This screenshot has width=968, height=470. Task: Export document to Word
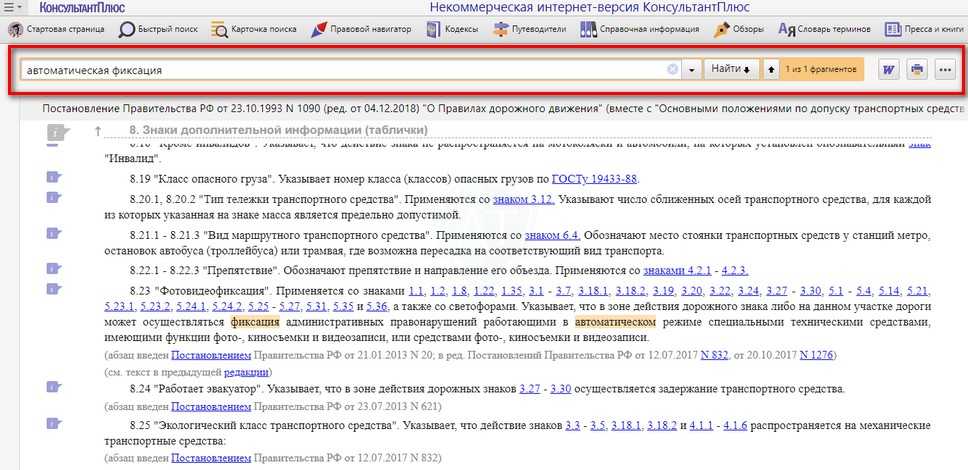tap(888, 70)
